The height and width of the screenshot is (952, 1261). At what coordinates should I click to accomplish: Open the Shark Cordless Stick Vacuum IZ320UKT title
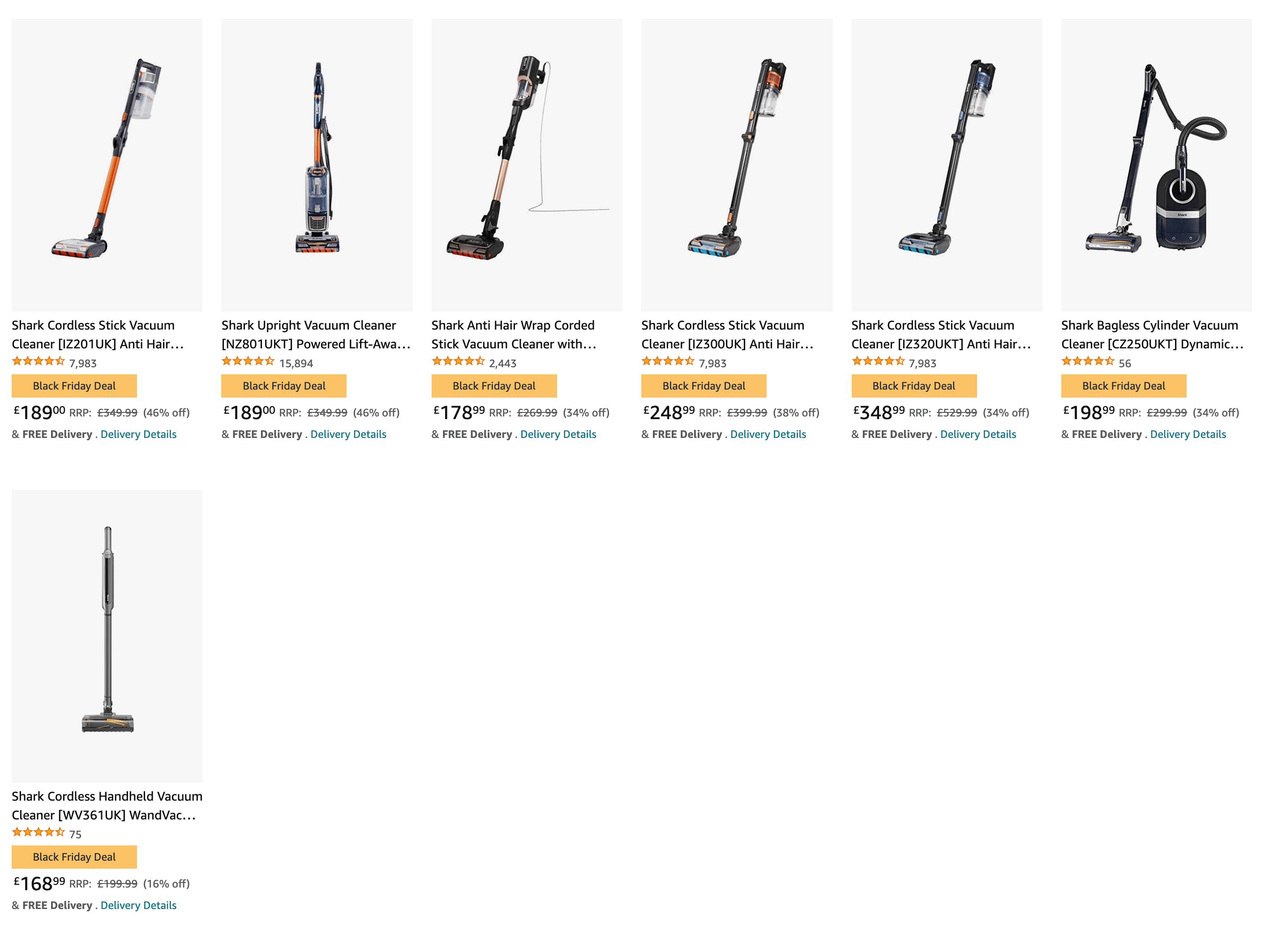(941, 334)
